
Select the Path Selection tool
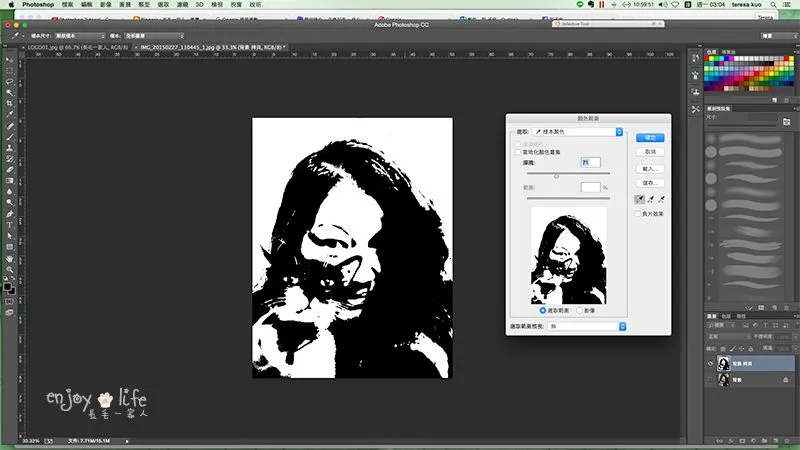(x=10, y=236)
